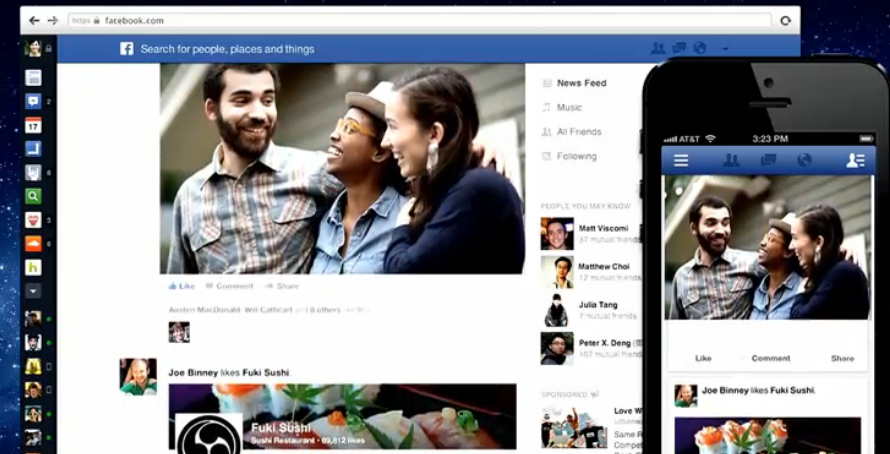Click Matthew Choi's profile thumbnail

tap(557, 272)
